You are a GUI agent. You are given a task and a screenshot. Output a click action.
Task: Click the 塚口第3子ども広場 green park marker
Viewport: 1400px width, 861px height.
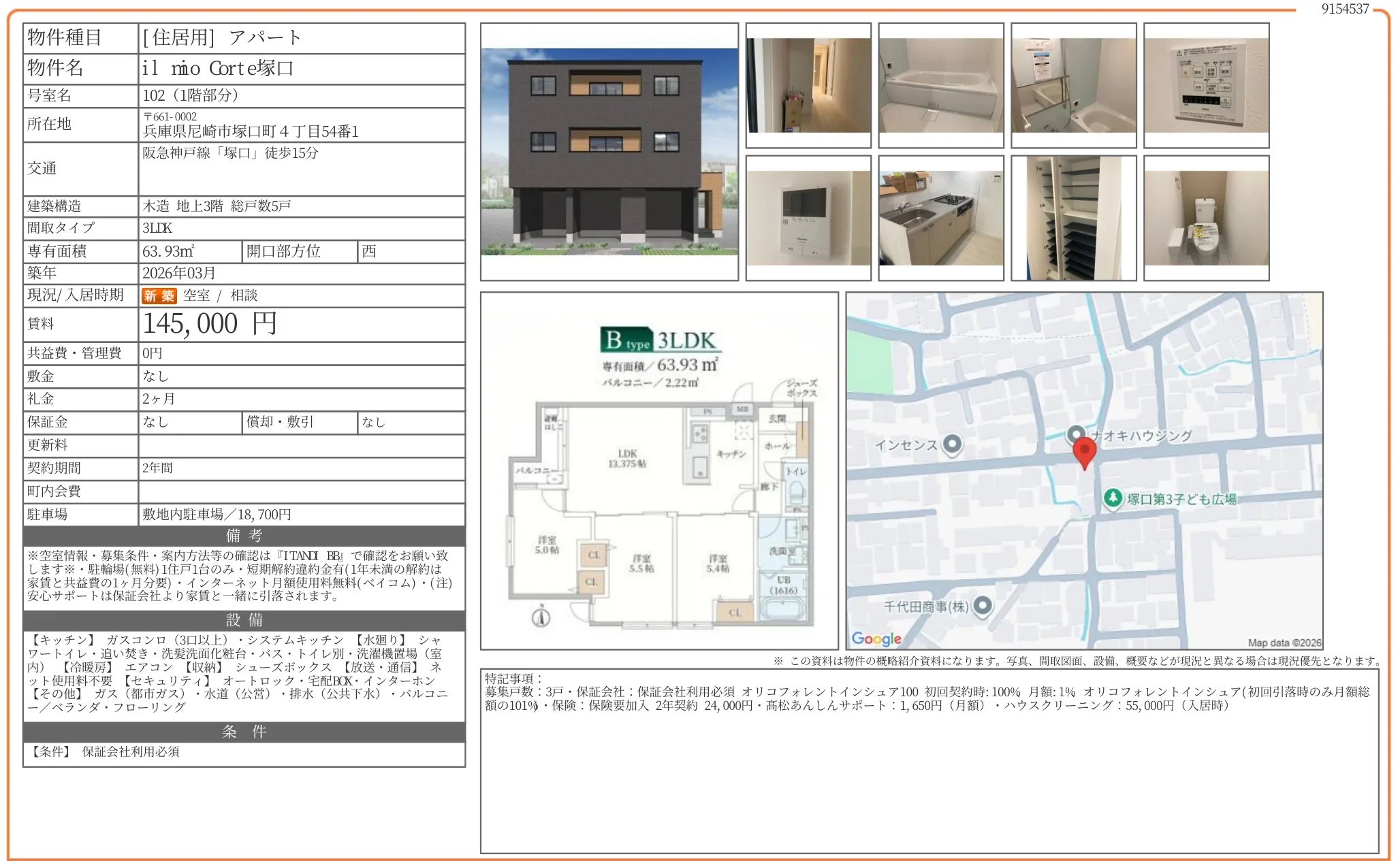[x=1113, y=498]
